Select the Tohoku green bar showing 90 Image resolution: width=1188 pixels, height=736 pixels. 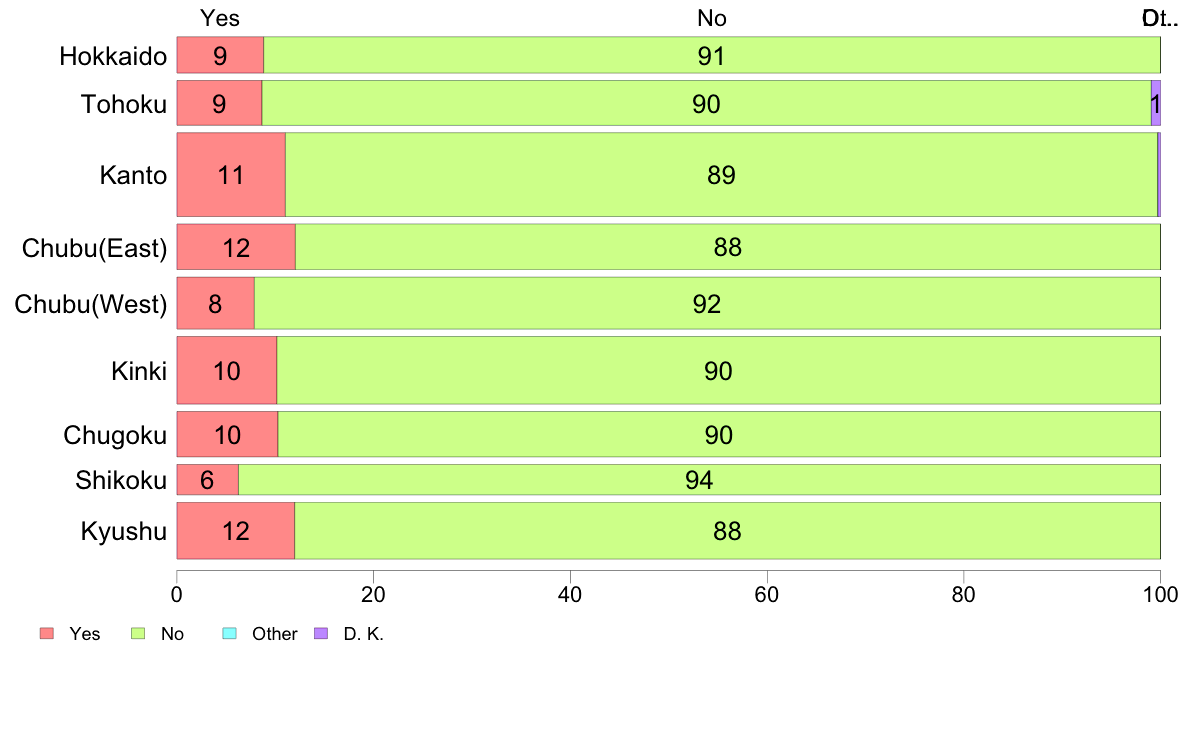[x=706, y=104]
